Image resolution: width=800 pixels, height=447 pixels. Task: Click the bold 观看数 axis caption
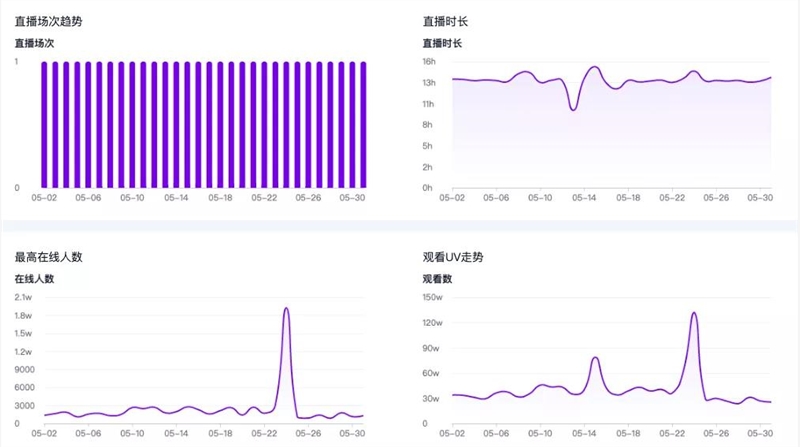click(x=437, y=279)
